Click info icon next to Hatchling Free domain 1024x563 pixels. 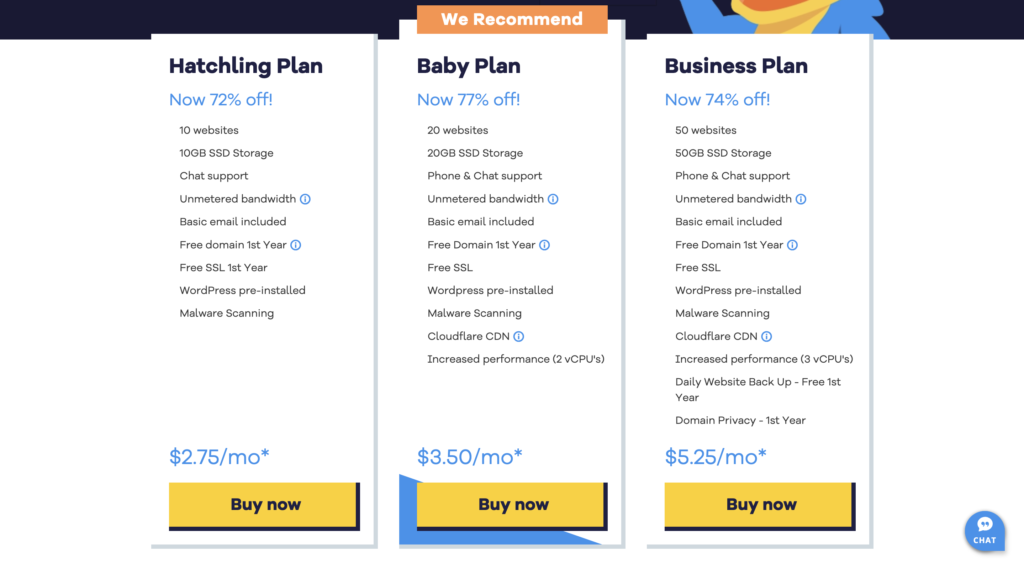(x=296, y=245)
